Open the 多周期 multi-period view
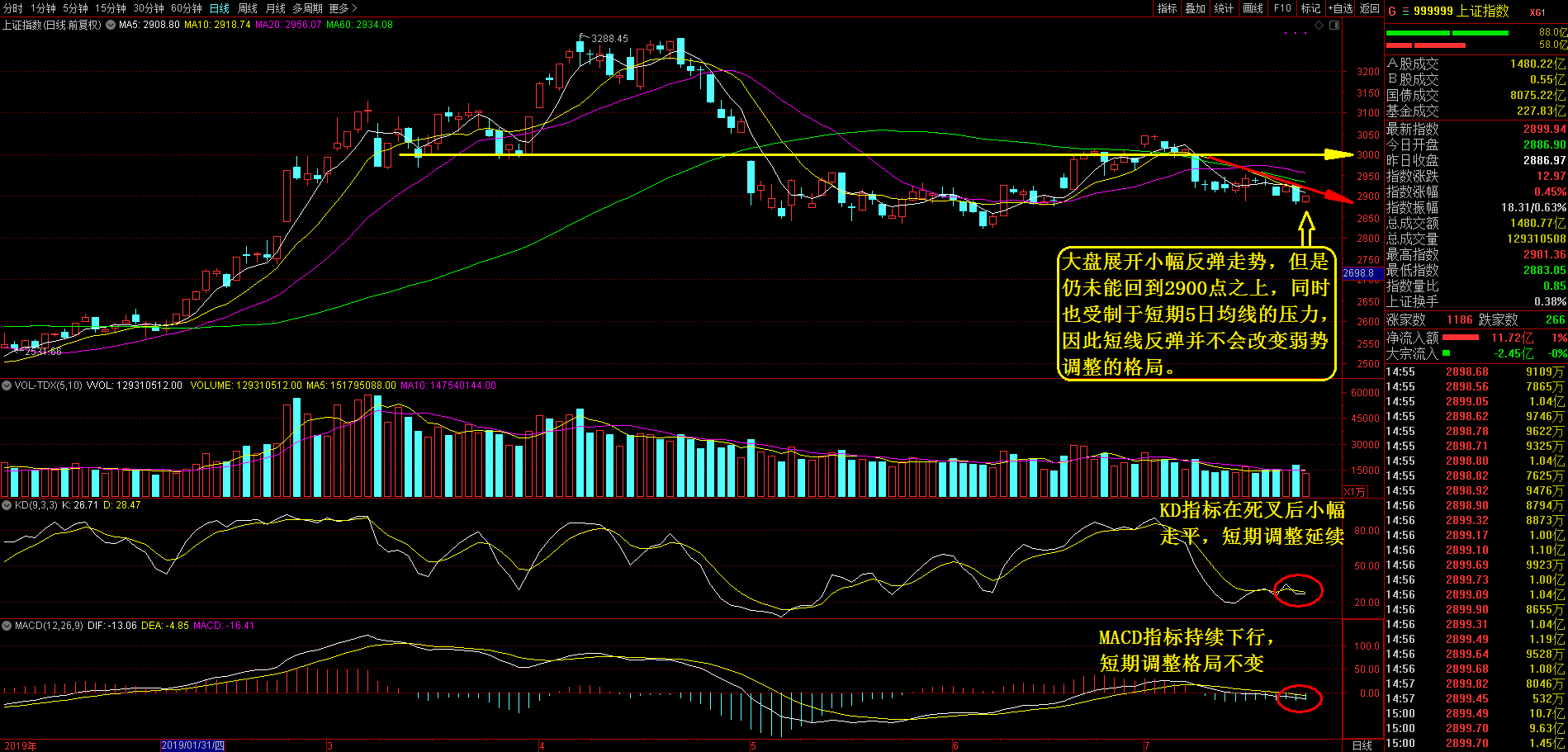This screenshot has height=752, width=1568. (x=307, y=8)
